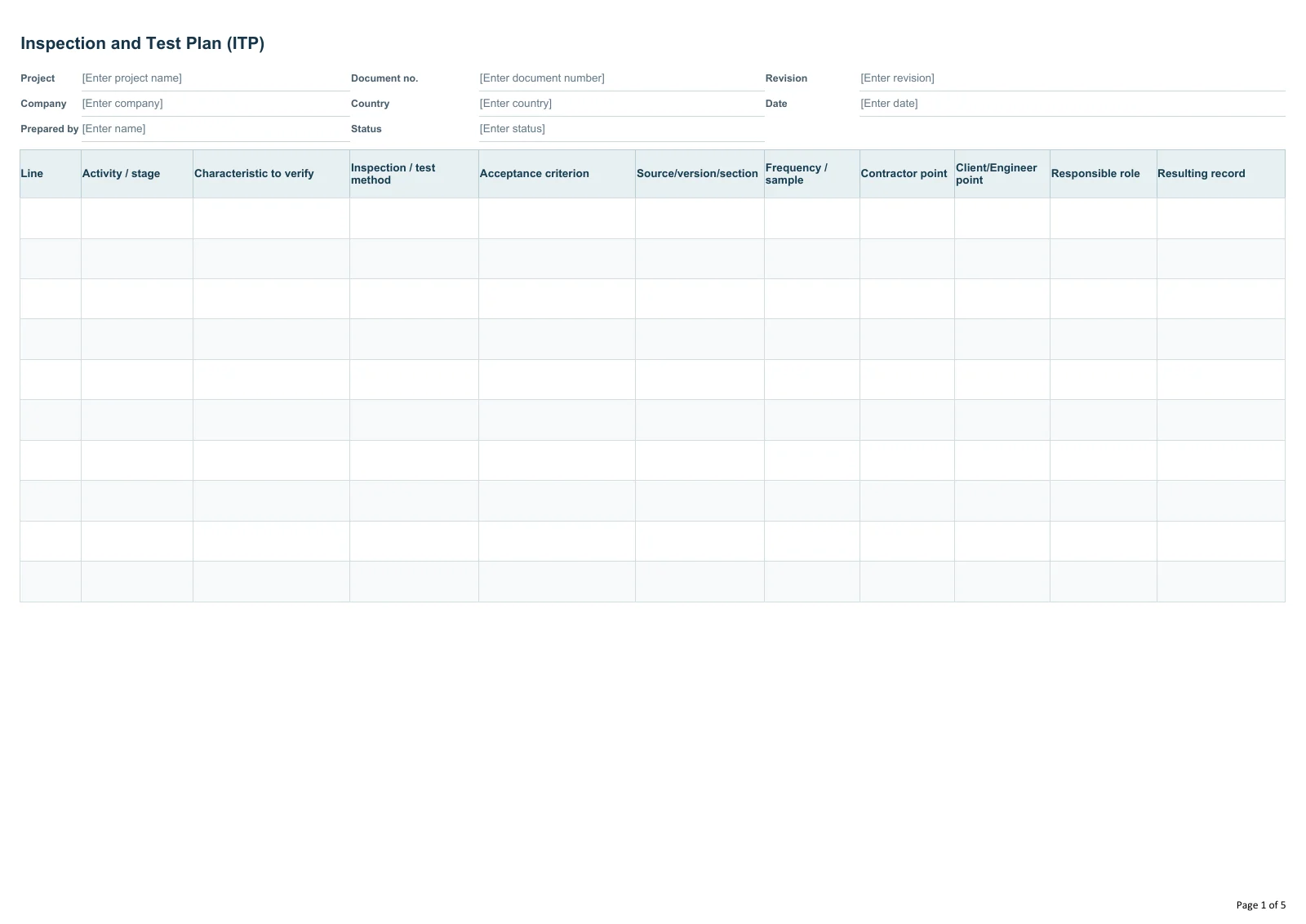The width and height of the screenshot is (1306, 924).
Task: Click the 'Source/version/section' column header
Action: pyautogui.click(x=700, y=174)
